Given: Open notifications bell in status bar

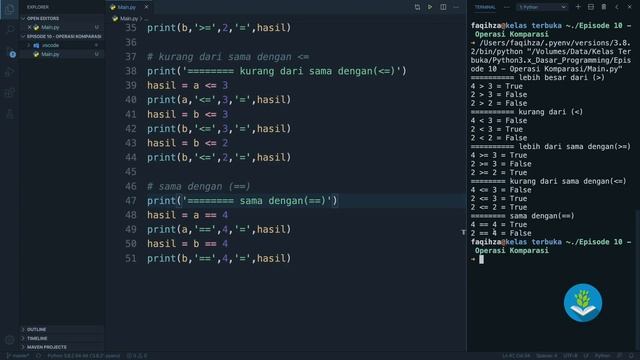Looking at the screenshot, I should tap(632, 356).
